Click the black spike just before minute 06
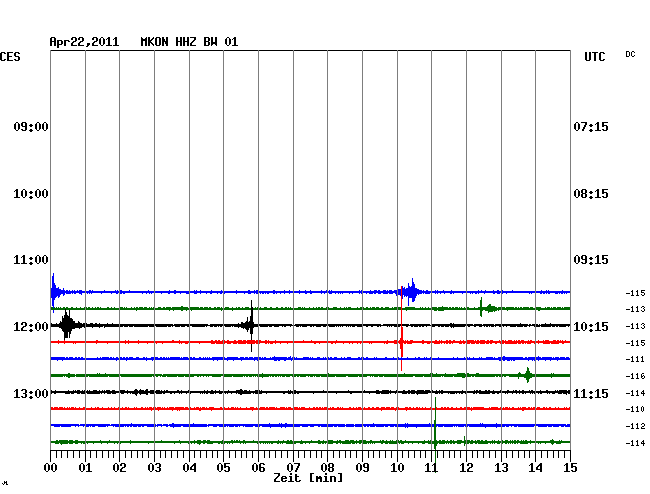The height and width of the screenshot is (494, 650). [251, 326]
